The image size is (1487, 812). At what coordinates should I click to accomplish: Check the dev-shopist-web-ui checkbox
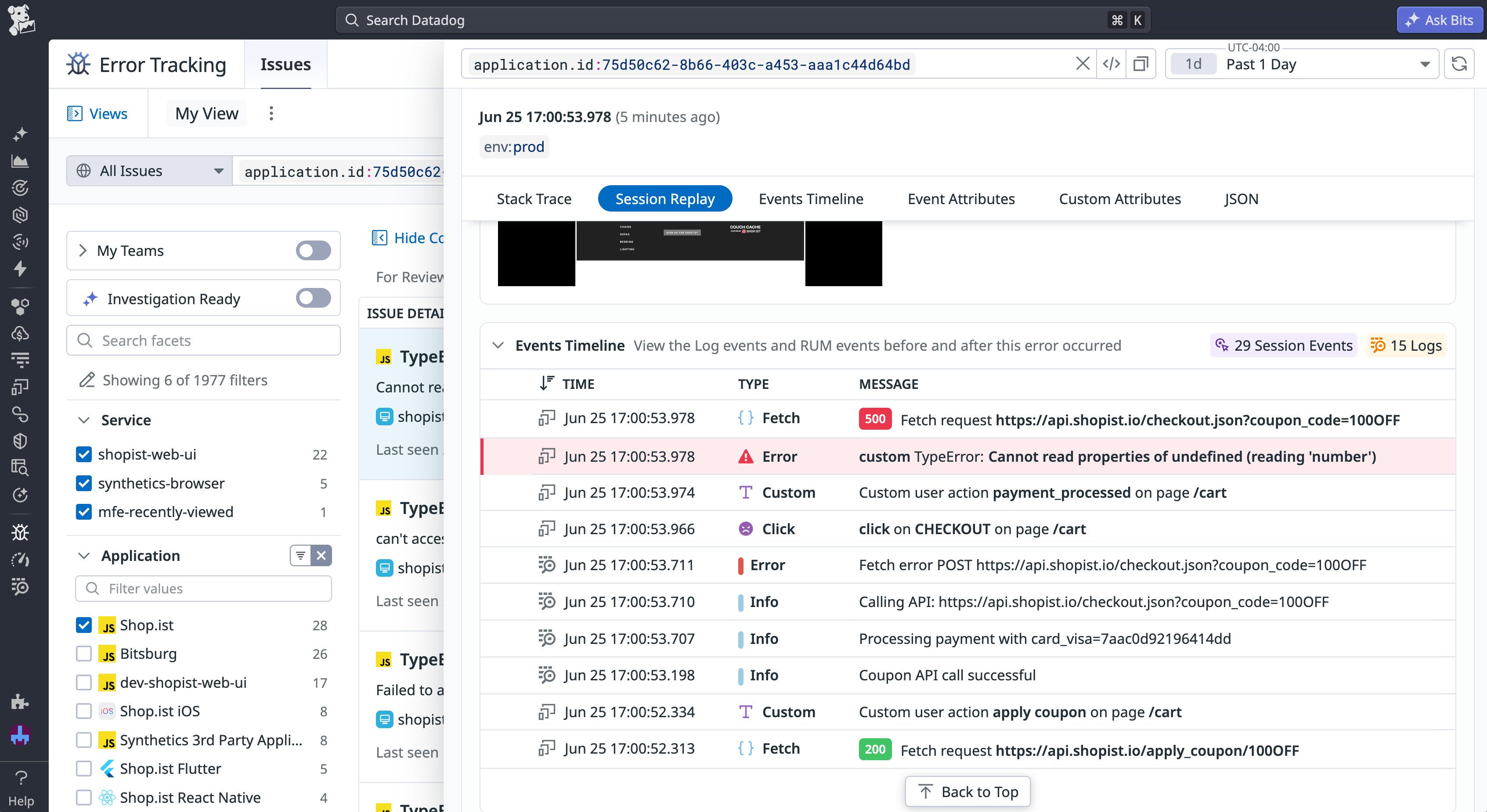pos(84,682)
